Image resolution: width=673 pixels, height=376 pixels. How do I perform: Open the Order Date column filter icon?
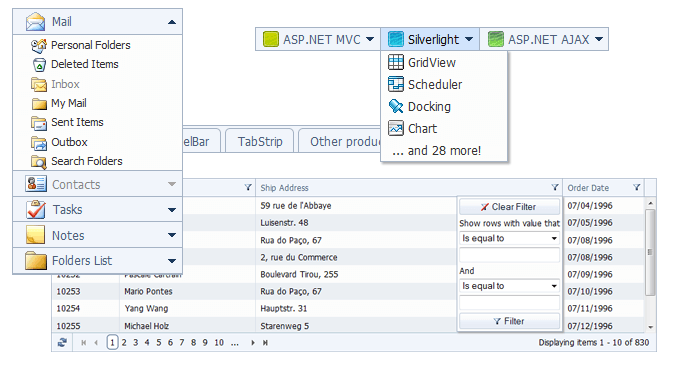pyautogui.click(x=637, y=187)
